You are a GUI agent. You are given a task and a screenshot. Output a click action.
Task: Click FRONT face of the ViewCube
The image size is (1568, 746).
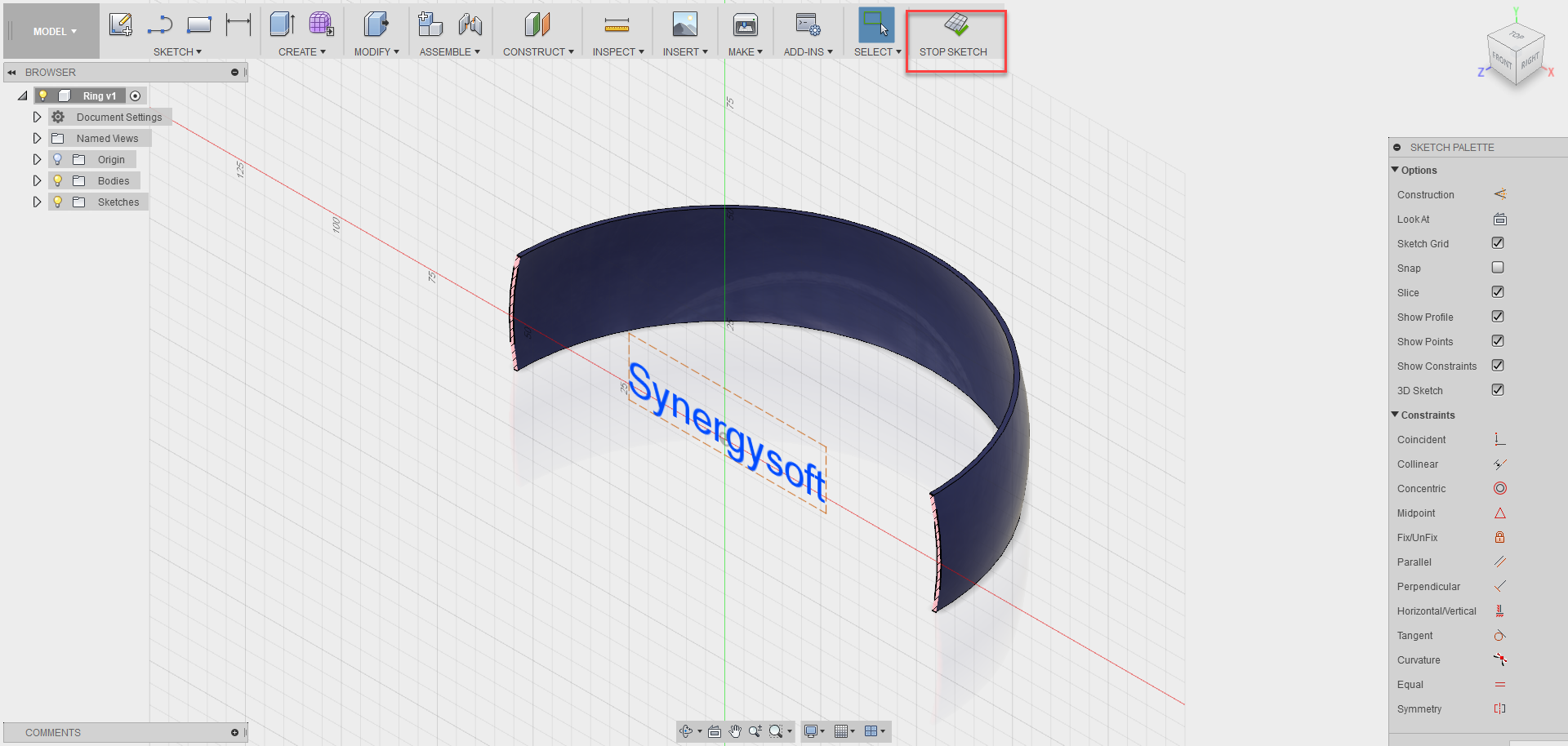click(1501, 60)
